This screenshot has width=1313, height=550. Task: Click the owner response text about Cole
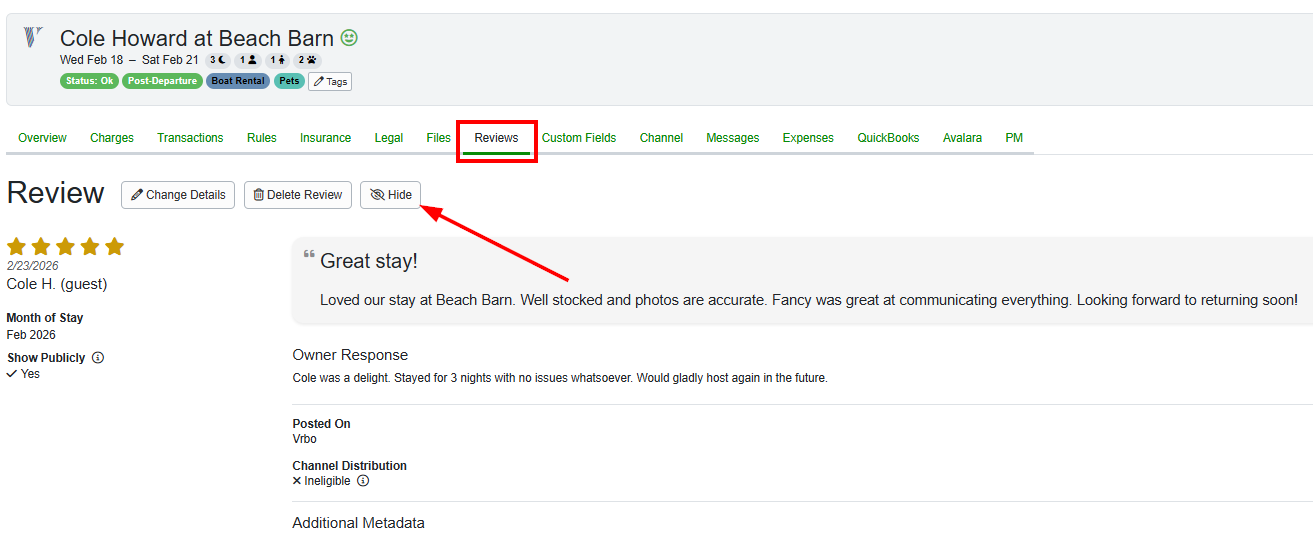pos(560,378)
